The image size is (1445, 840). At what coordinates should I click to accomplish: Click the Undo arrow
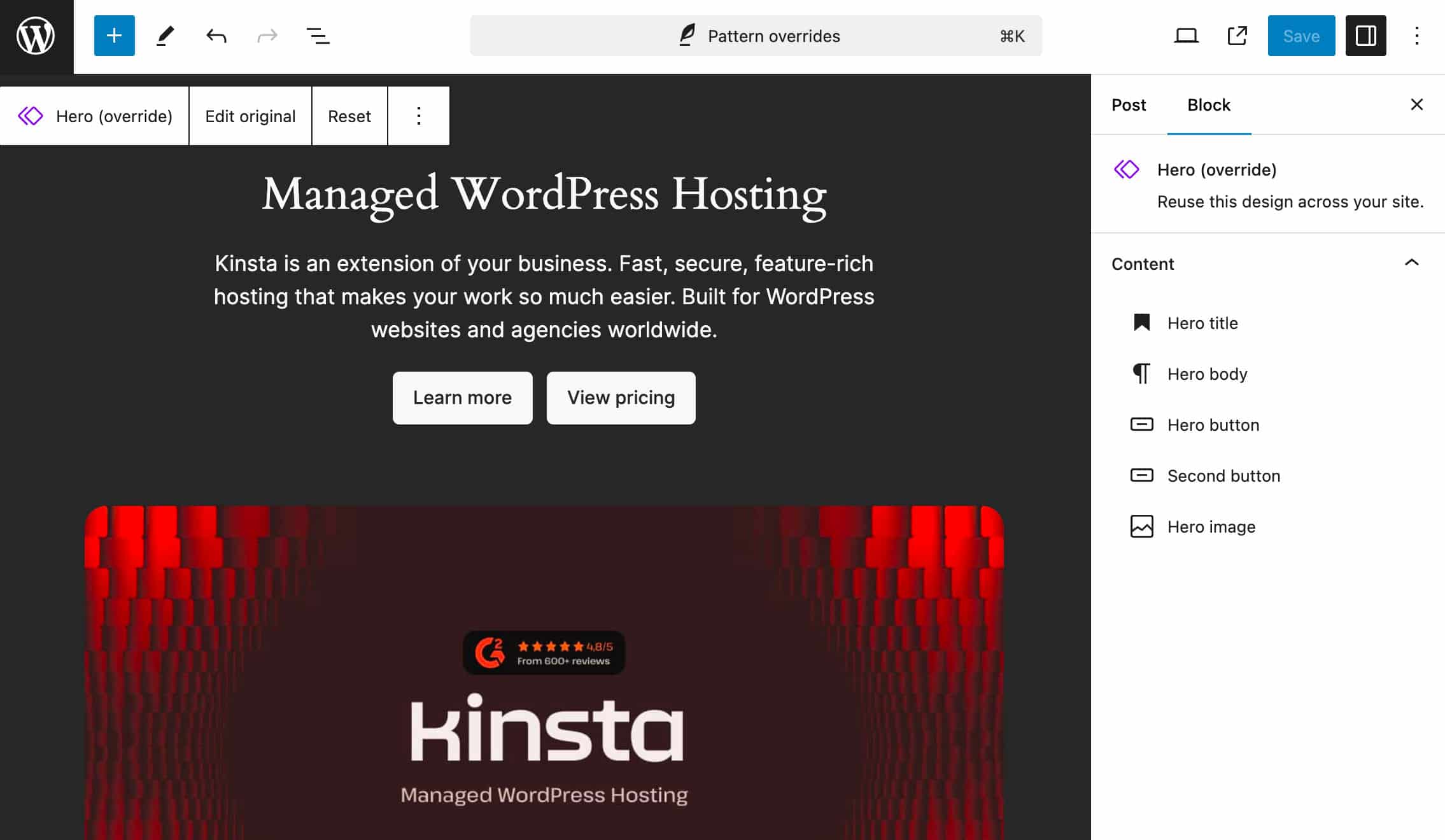216,36
